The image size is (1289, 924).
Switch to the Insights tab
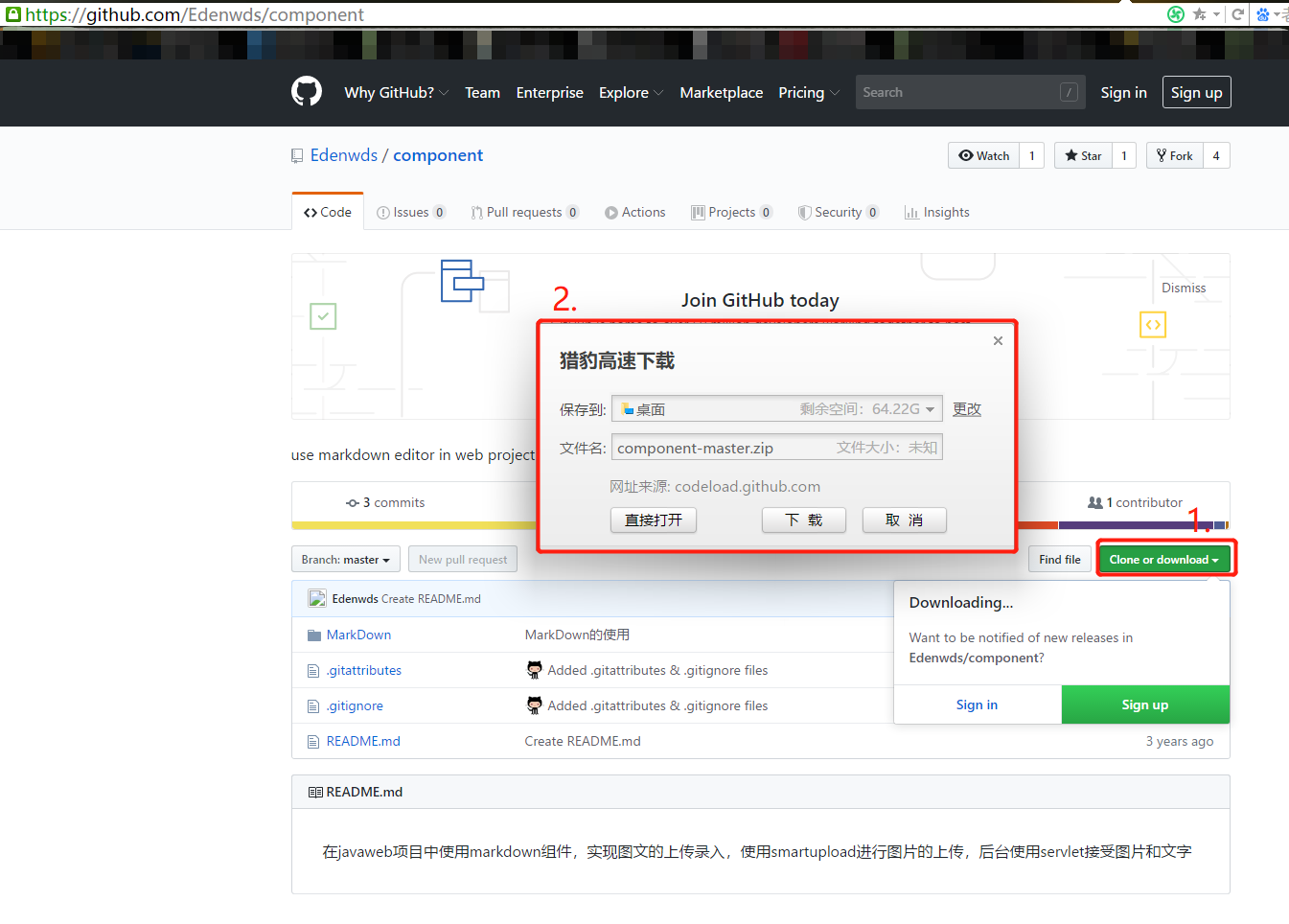tap(937, 212)
